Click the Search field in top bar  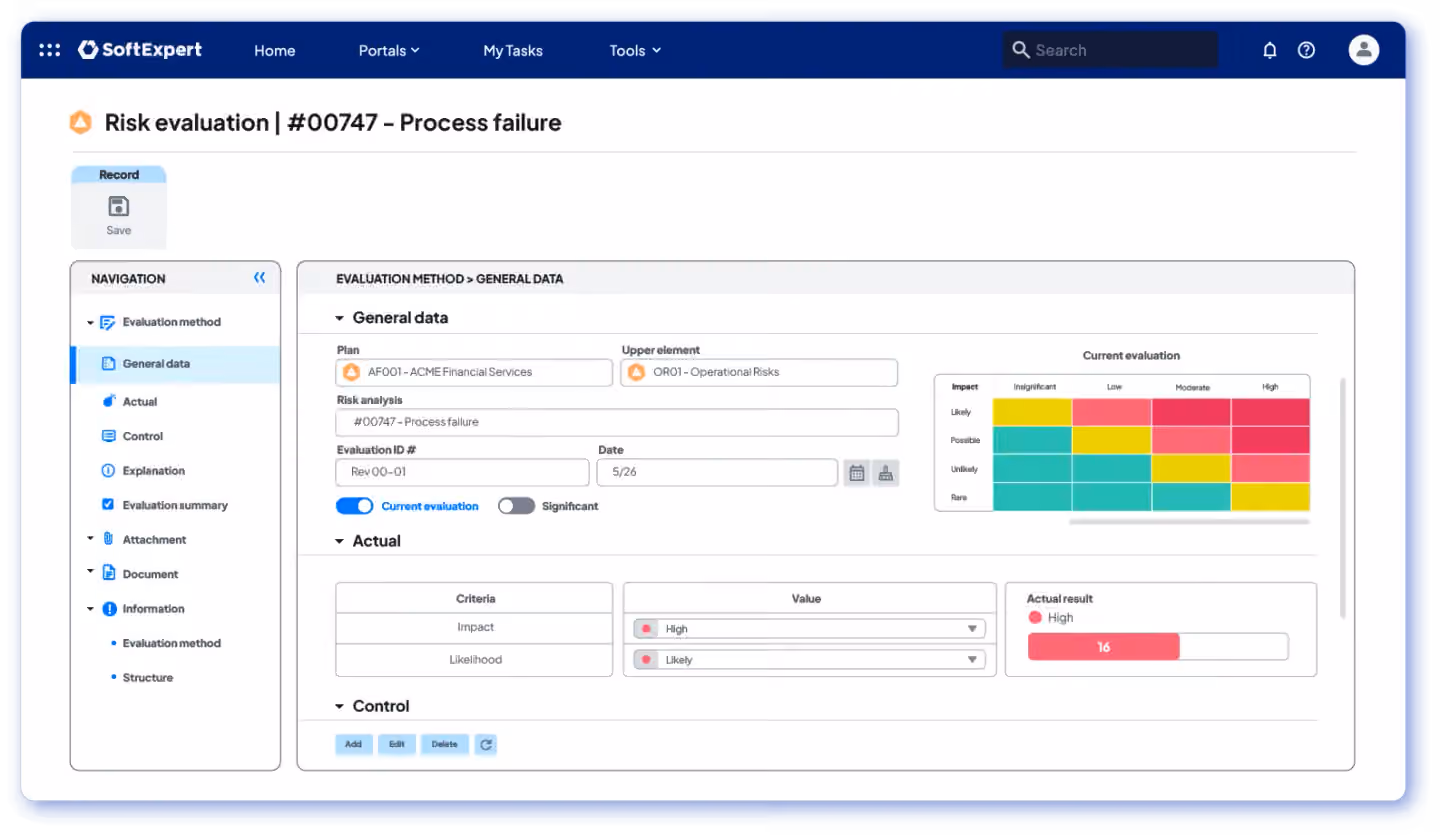(x=1110, y=50)
